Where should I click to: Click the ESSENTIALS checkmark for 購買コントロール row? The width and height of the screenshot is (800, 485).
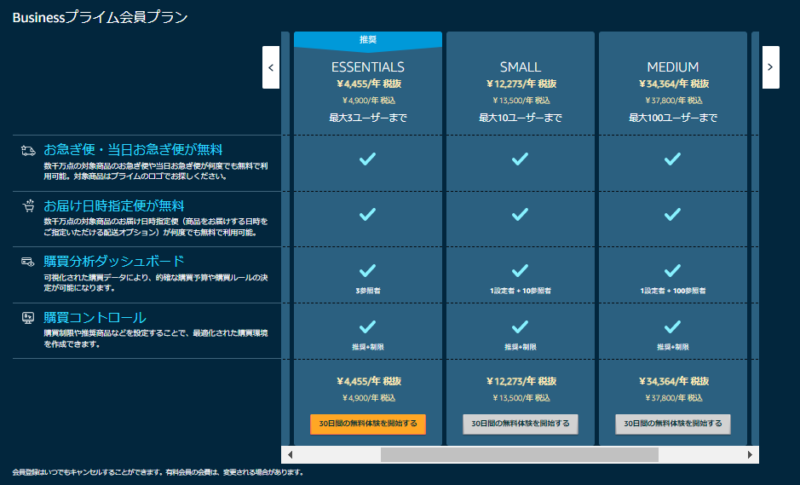(367, 326)
